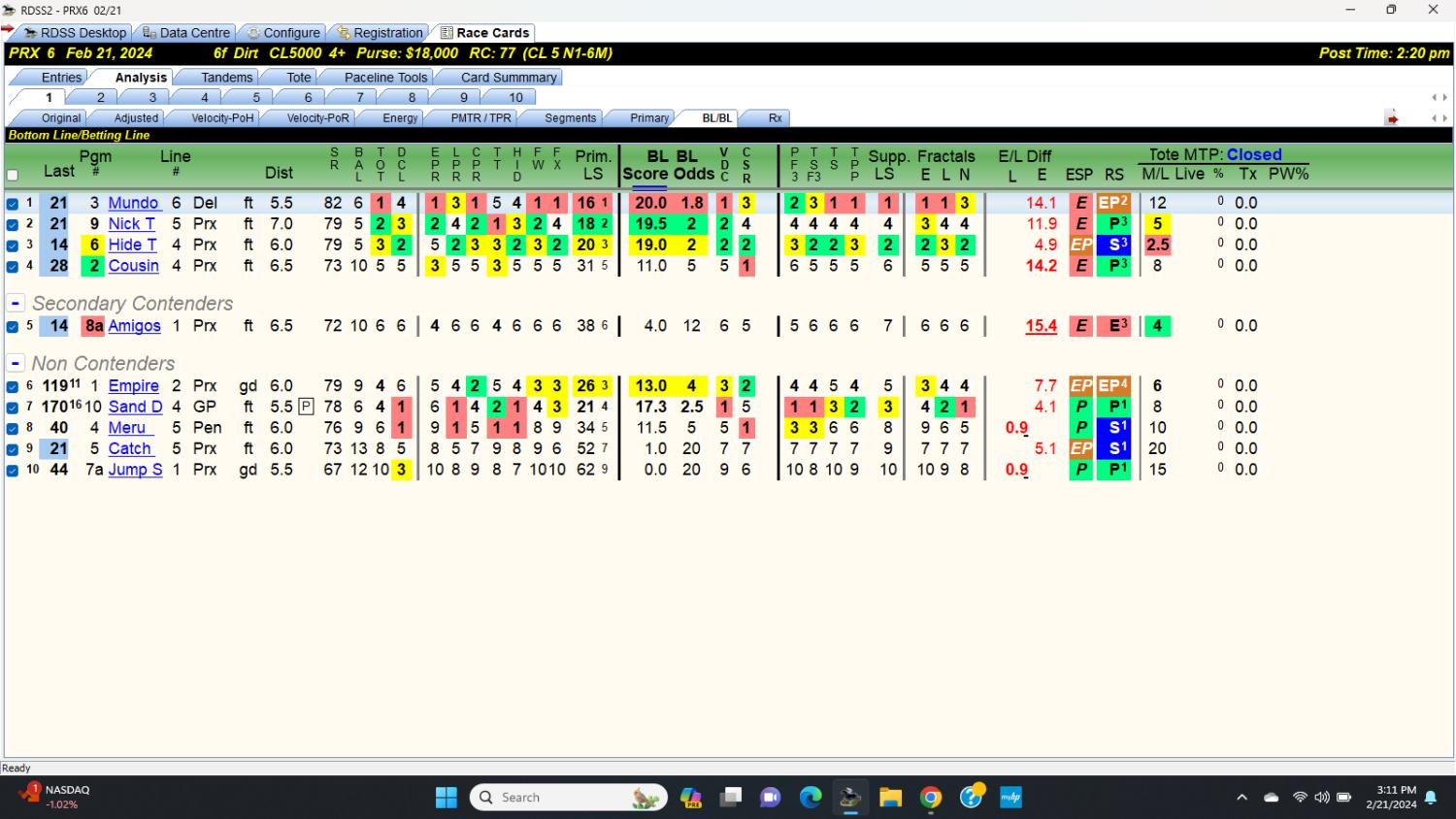Click the Data Centre tab icon

pos(149,33)
